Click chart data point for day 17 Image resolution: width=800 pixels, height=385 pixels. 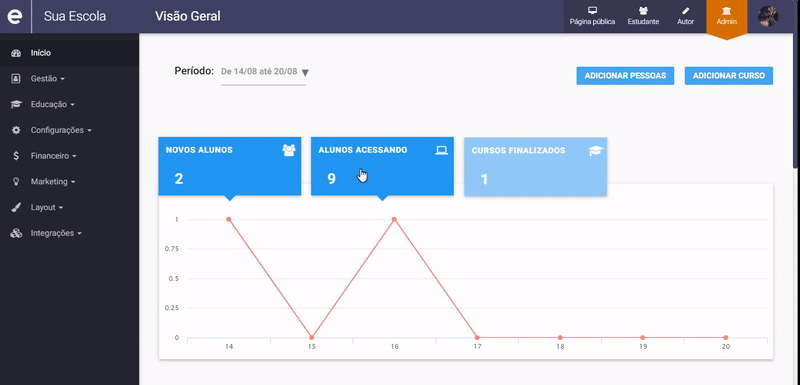click(477, 338)
